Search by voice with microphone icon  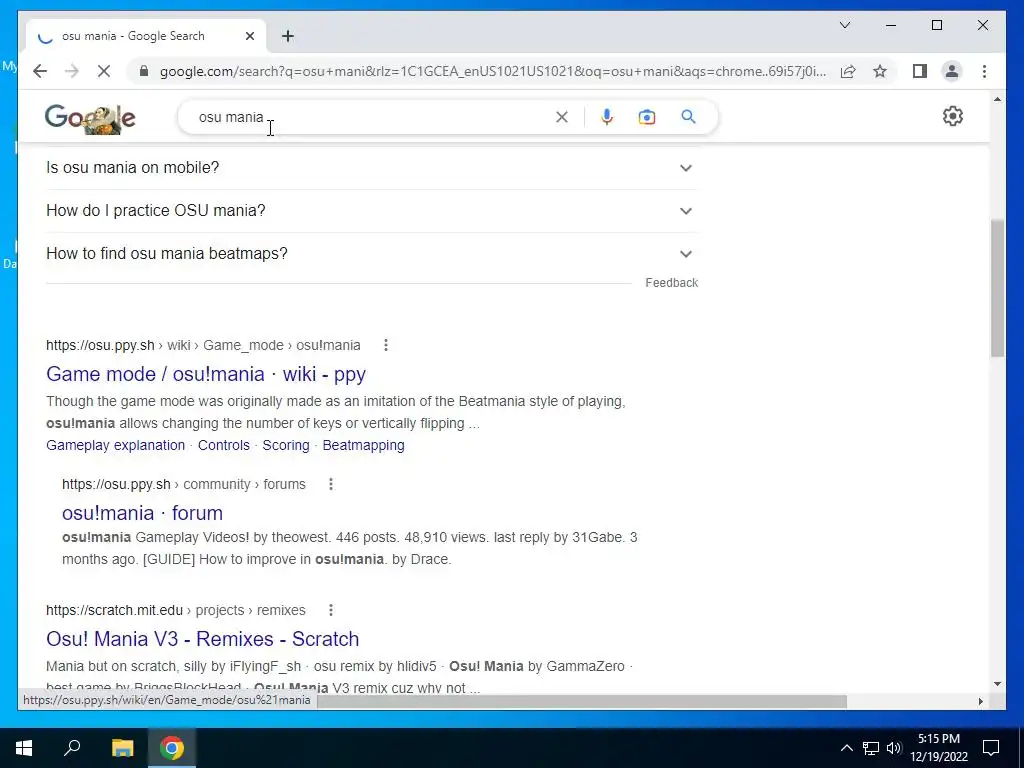tap(607, 117)
